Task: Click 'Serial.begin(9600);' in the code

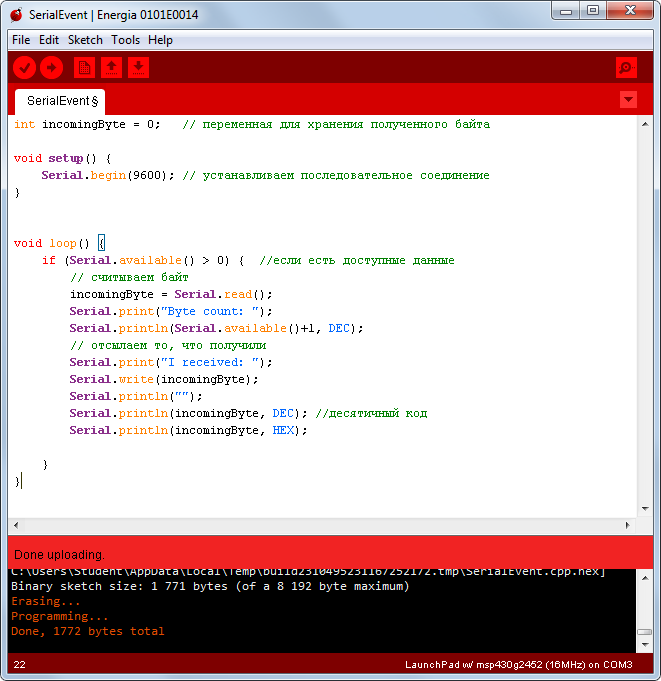Action: pos(108,175)
